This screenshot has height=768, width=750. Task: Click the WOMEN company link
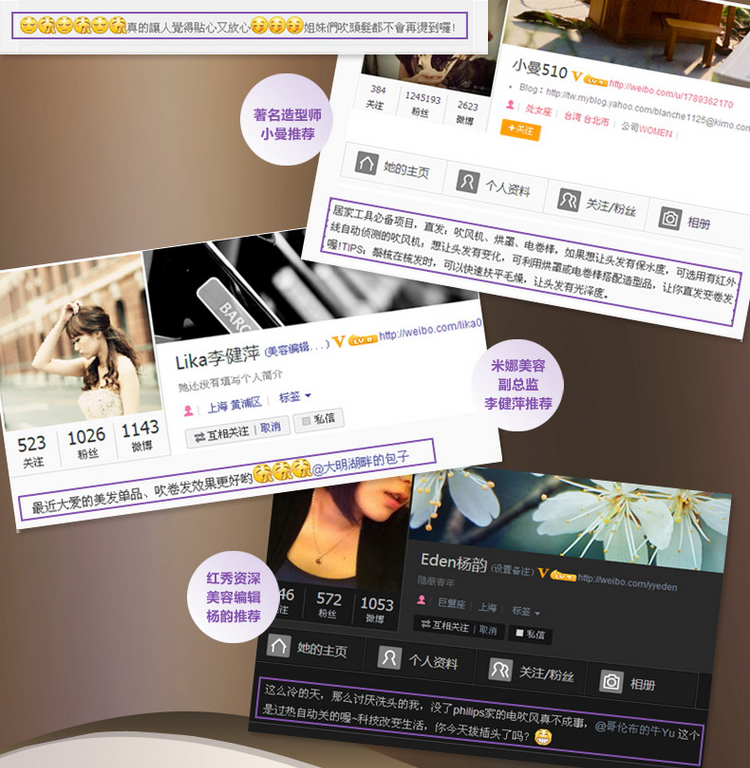(x=655, y=131)
